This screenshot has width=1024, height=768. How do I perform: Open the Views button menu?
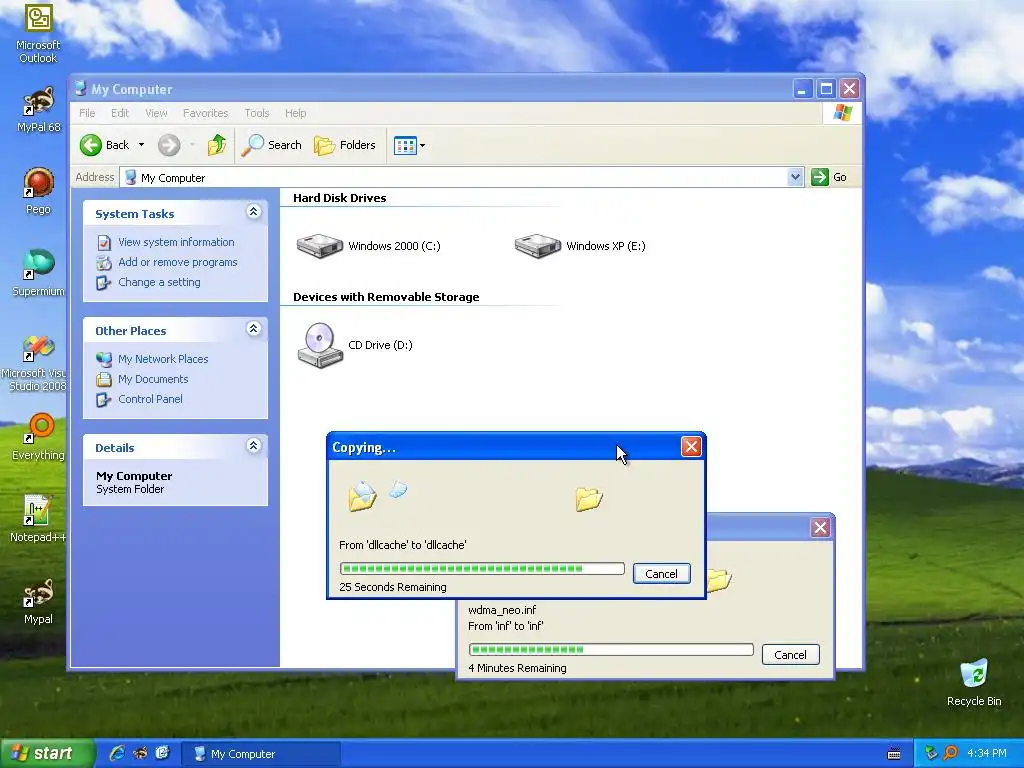(x=409, y=145)
